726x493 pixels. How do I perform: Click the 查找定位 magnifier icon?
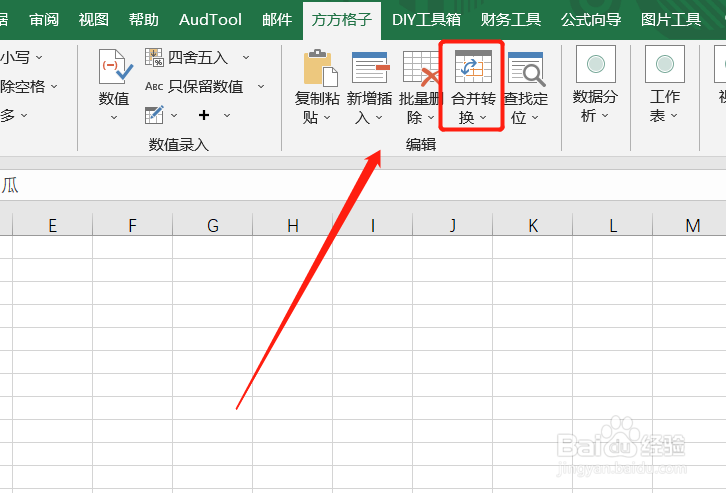526,69
